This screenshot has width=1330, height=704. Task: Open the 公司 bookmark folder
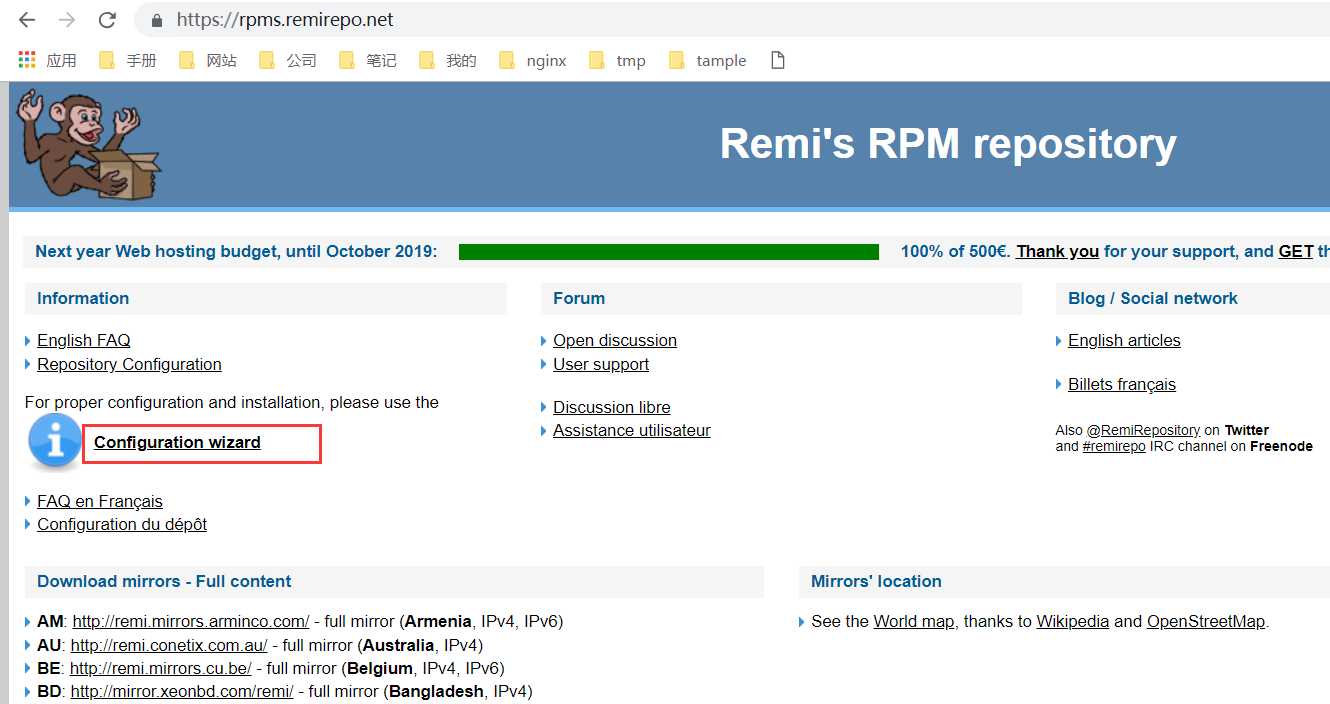[x=288, y=60]
